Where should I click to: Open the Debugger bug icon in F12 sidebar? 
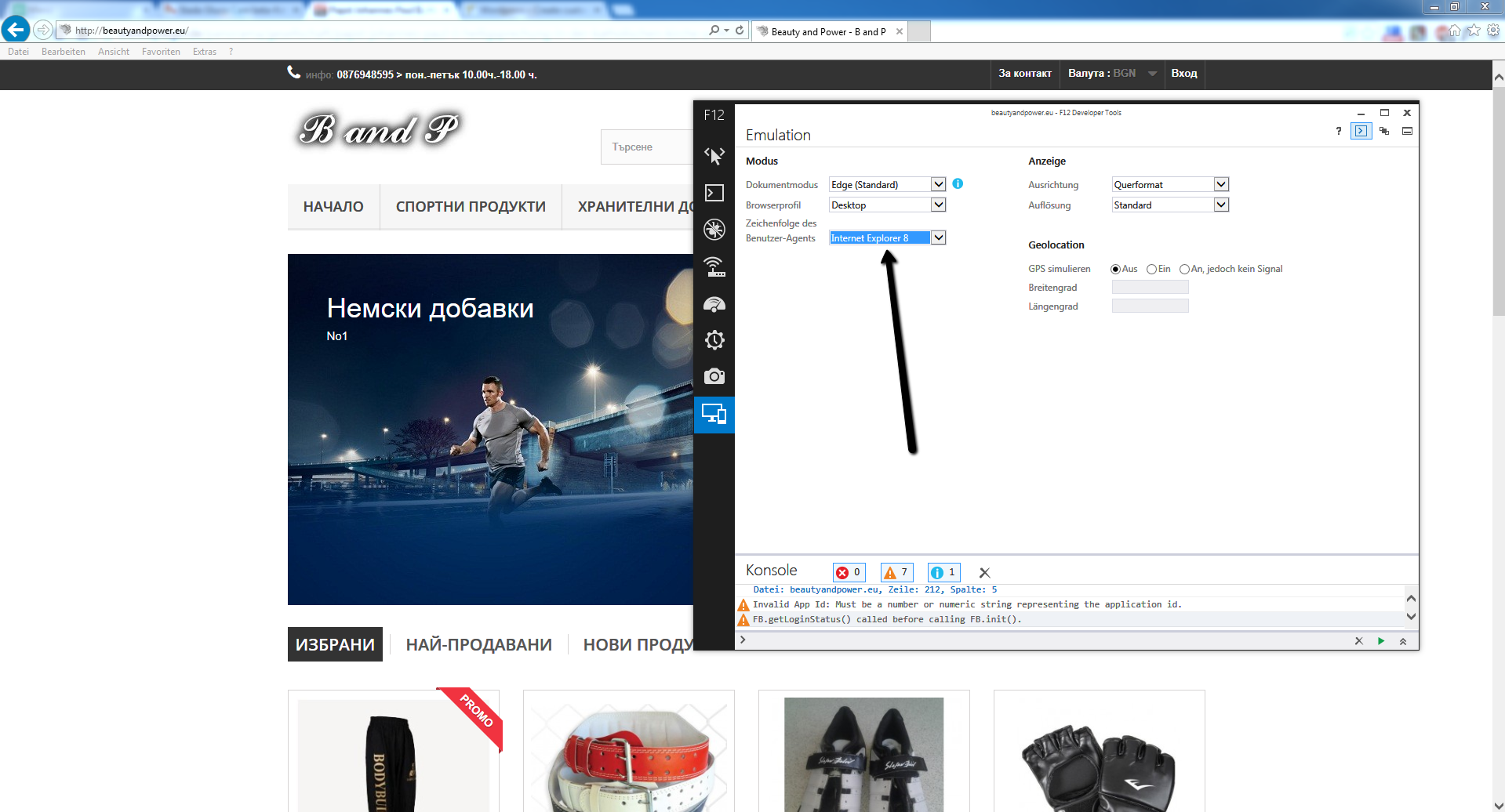pos(714,229)
